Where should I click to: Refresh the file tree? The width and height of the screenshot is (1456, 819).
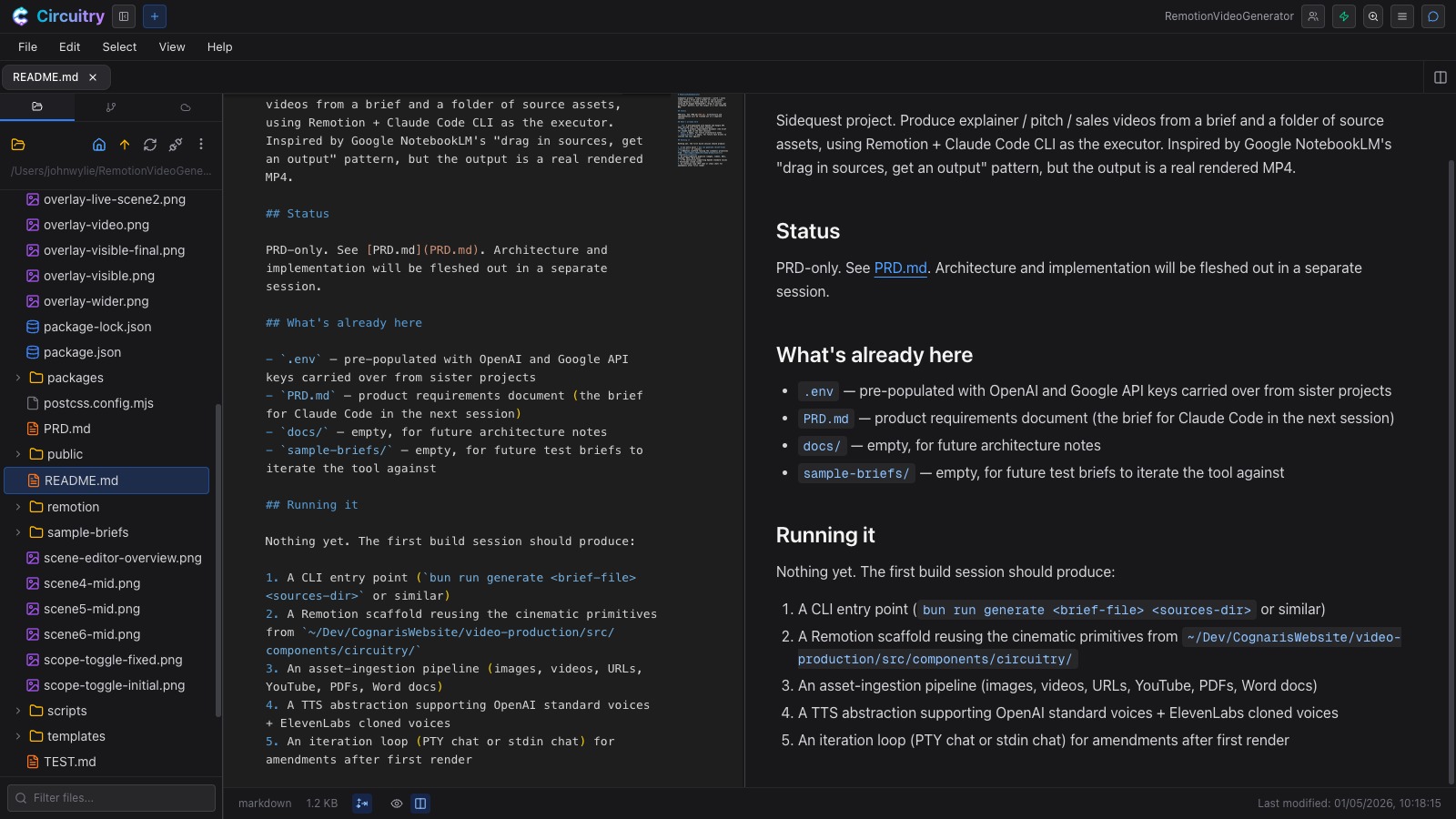150,145
